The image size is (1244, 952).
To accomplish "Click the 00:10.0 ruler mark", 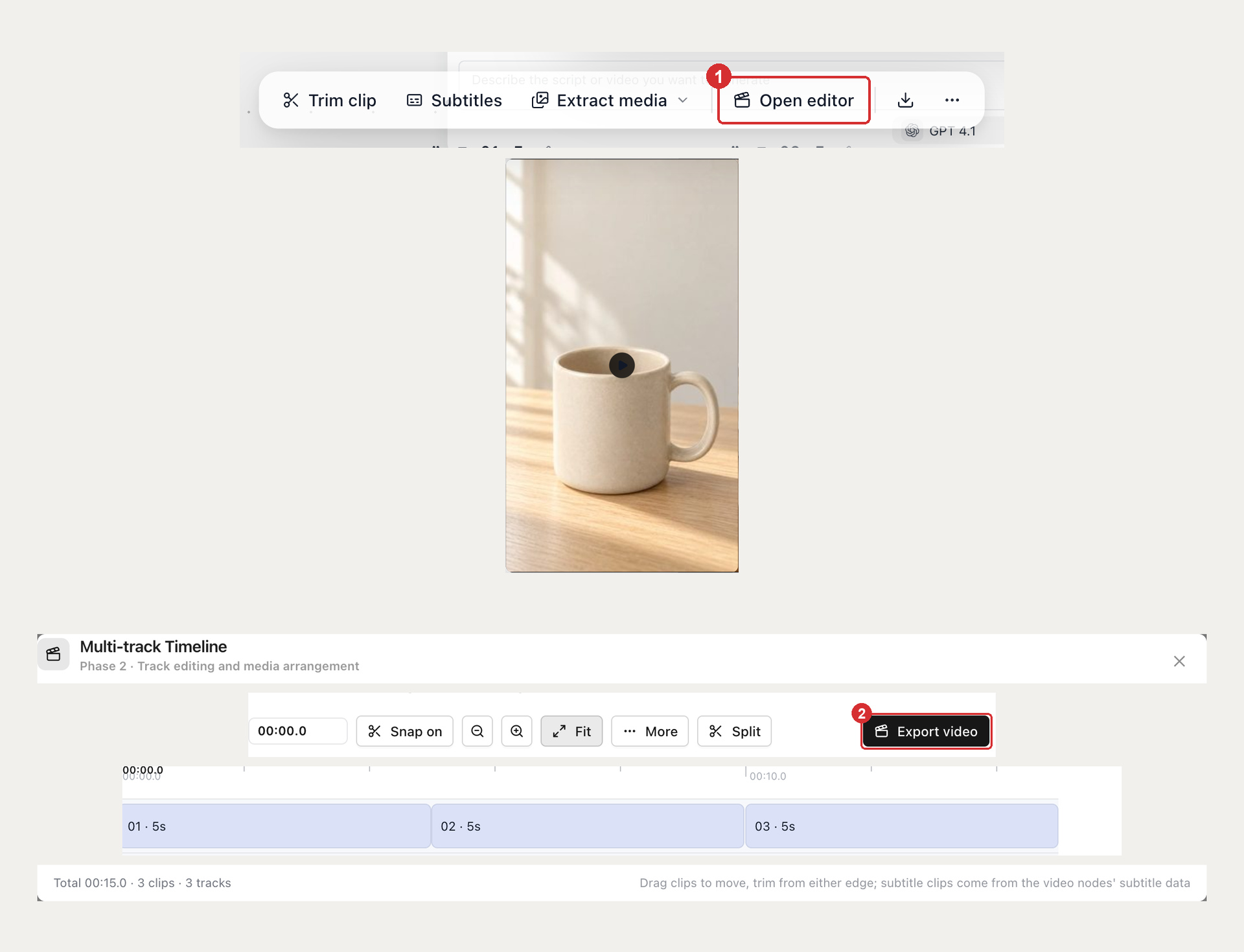I will click(x=767, y=776).
